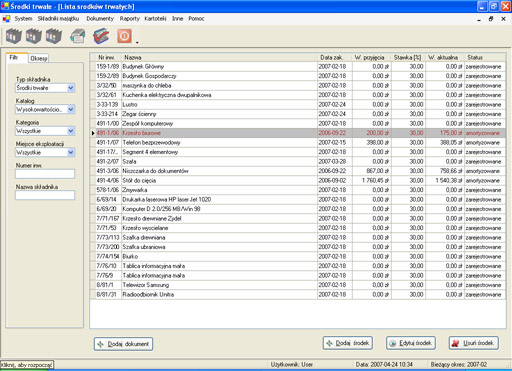This screenshot has height=371, width=512.
Task: Select the Krzesło wyścielane row
Action: pyautogui.click(x=298, y=228)
